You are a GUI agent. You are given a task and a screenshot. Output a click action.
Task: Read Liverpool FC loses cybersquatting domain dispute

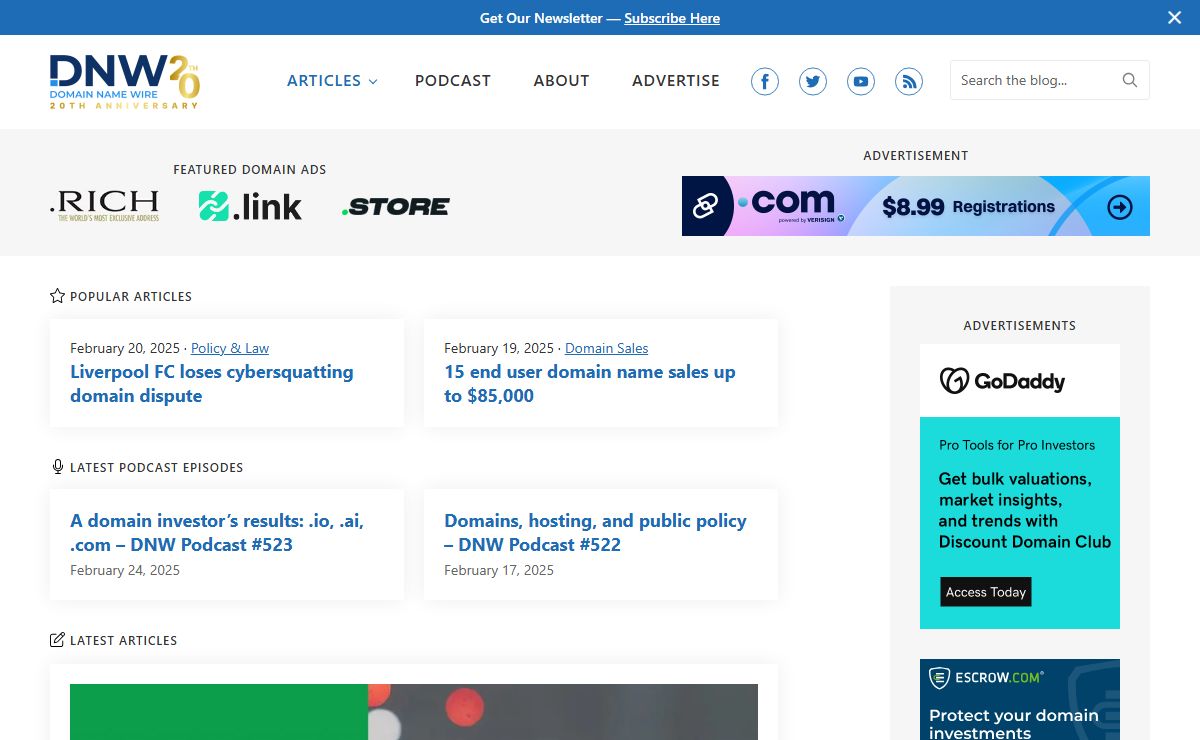[212, 384]
